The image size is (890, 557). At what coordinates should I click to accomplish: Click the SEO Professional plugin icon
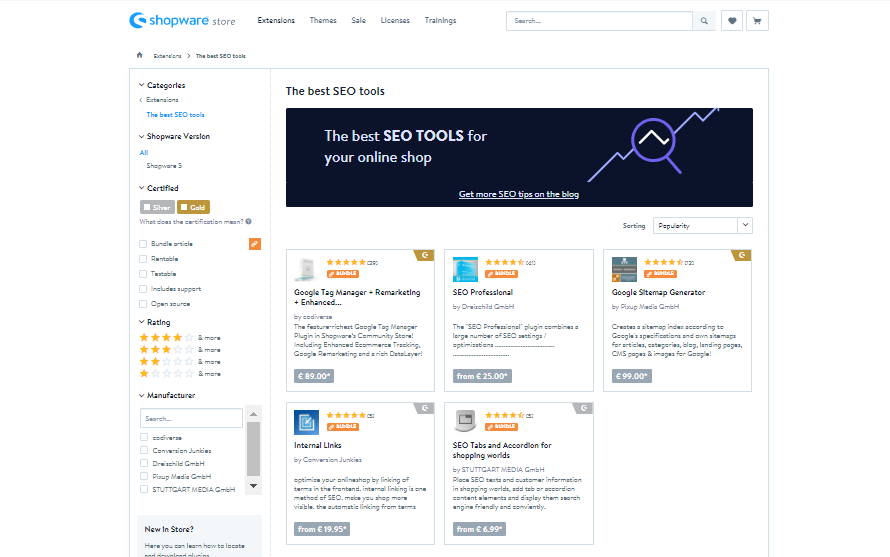point(465,269)
